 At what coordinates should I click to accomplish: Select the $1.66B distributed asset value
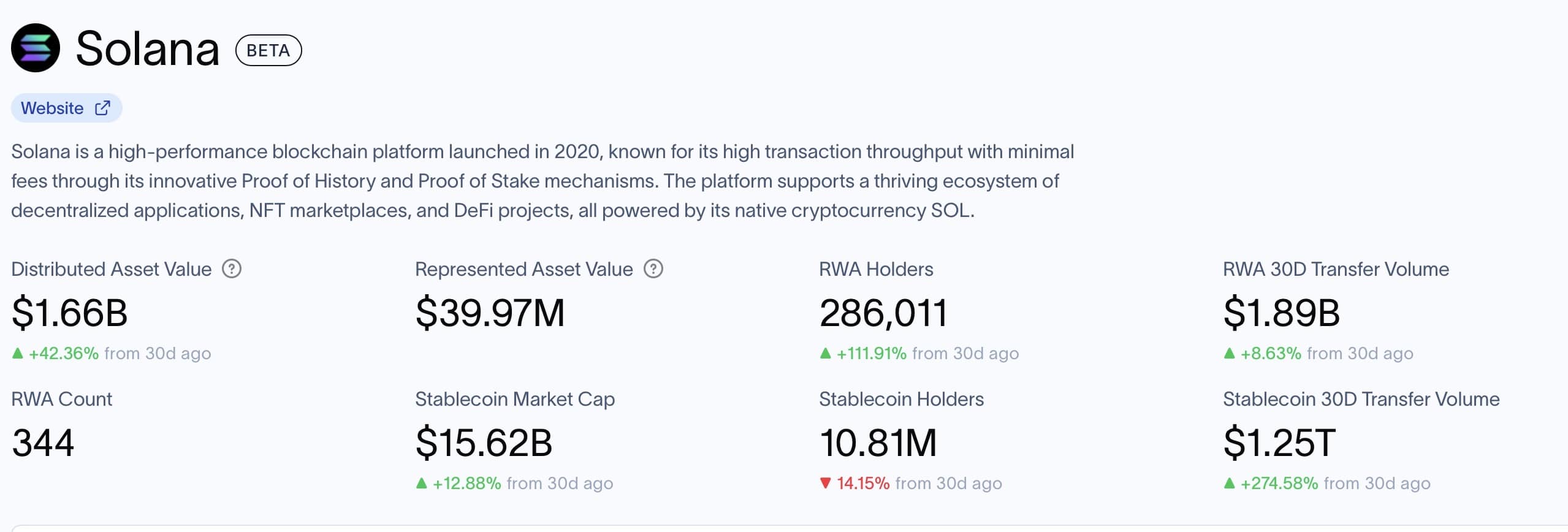click(x=70, y=313)
